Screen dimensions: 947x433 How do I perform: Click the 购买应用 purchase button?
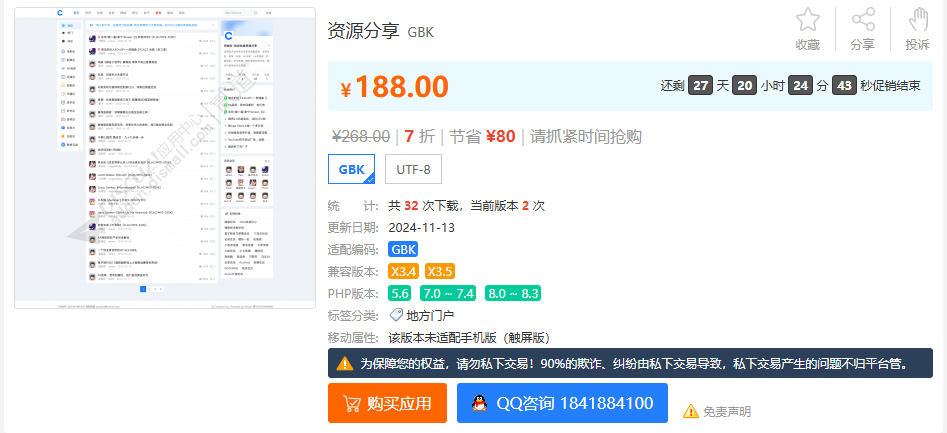387,403
